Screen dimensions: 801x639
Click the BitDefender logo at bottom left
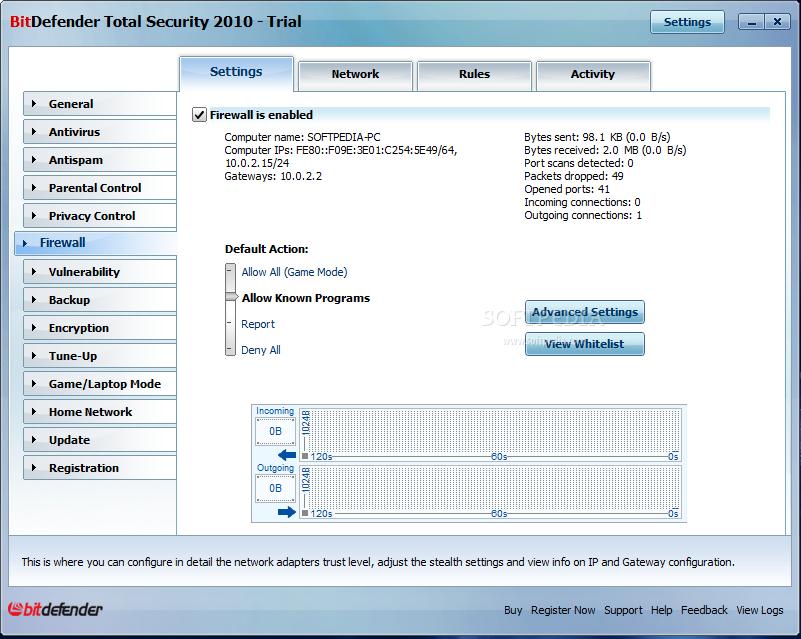coord(56,609)
